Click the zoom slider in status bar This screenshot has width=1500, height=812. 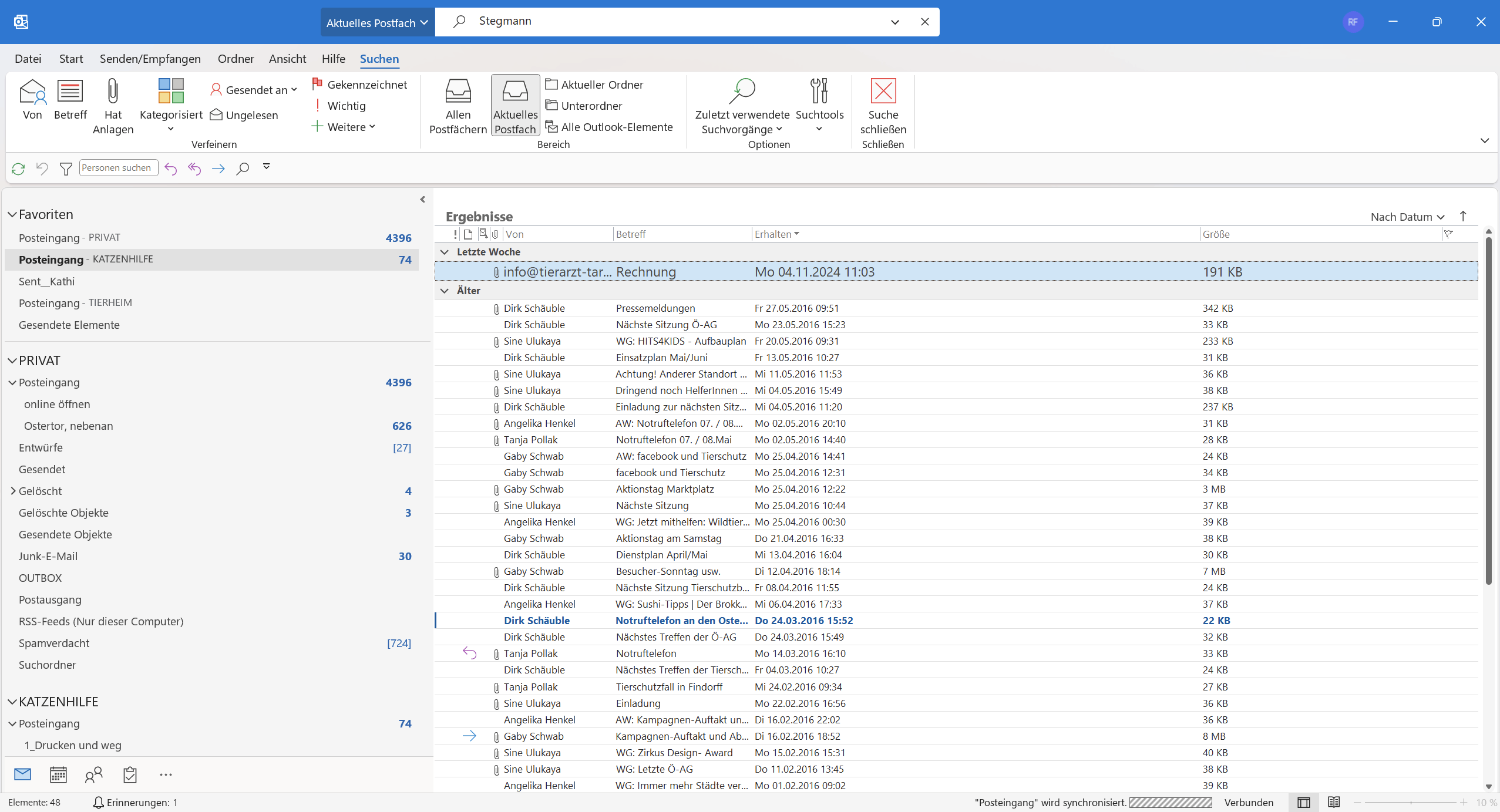(x=1411, y=802)
